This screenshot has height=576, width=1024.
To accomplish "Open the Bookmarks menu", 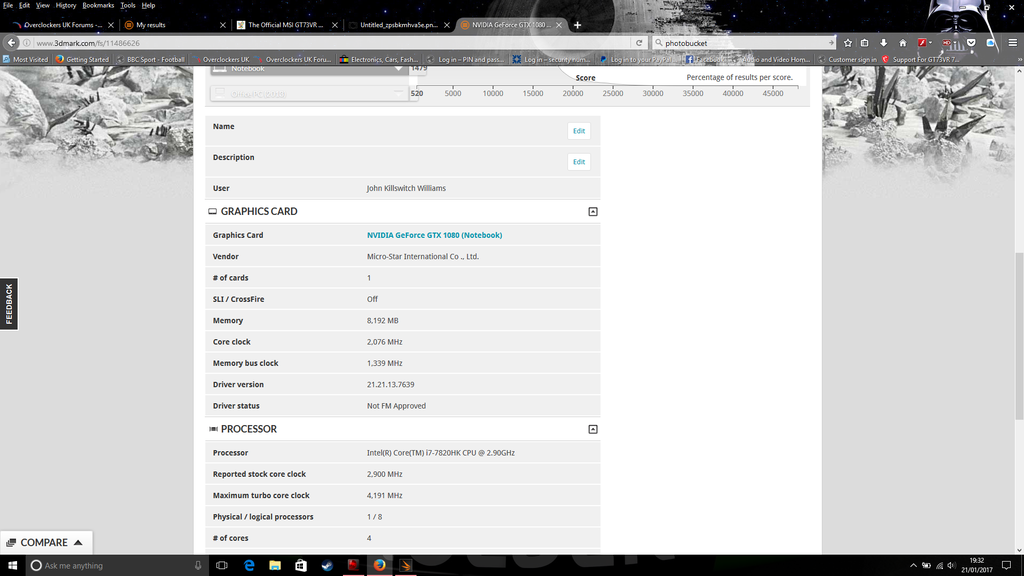I will 99,5.
